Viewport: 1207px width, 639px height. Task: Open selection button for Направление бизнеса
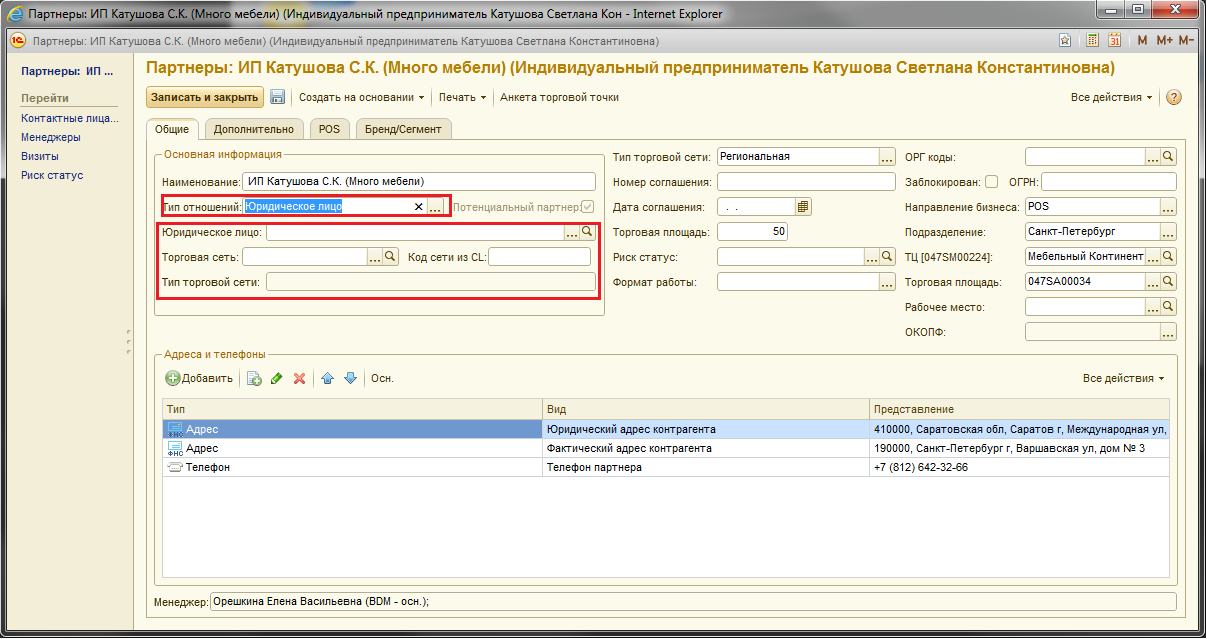click(1168, 207)
